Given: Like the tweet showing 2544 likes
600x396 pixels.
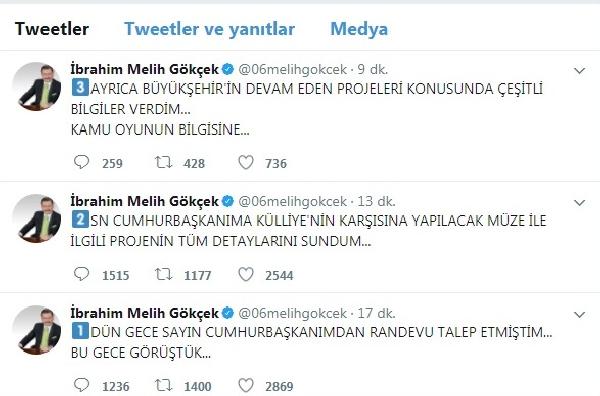Looking at the screenshot, I should (246, 274).
